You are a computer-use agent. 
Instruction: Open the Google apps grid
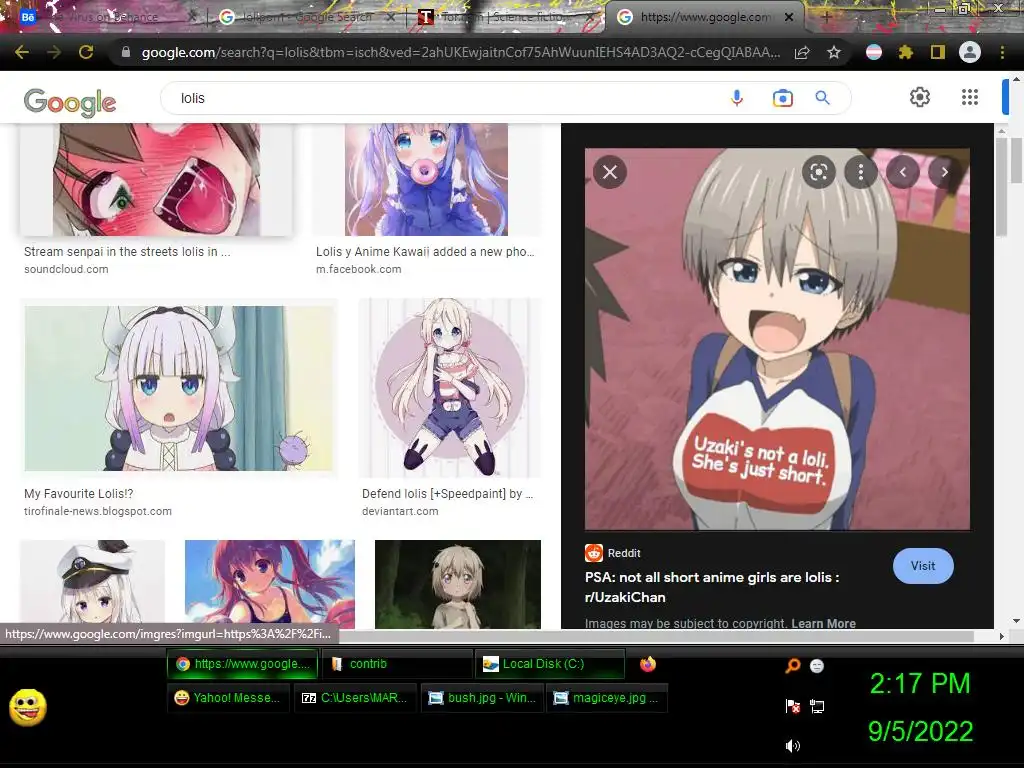(x=970, y=97)
